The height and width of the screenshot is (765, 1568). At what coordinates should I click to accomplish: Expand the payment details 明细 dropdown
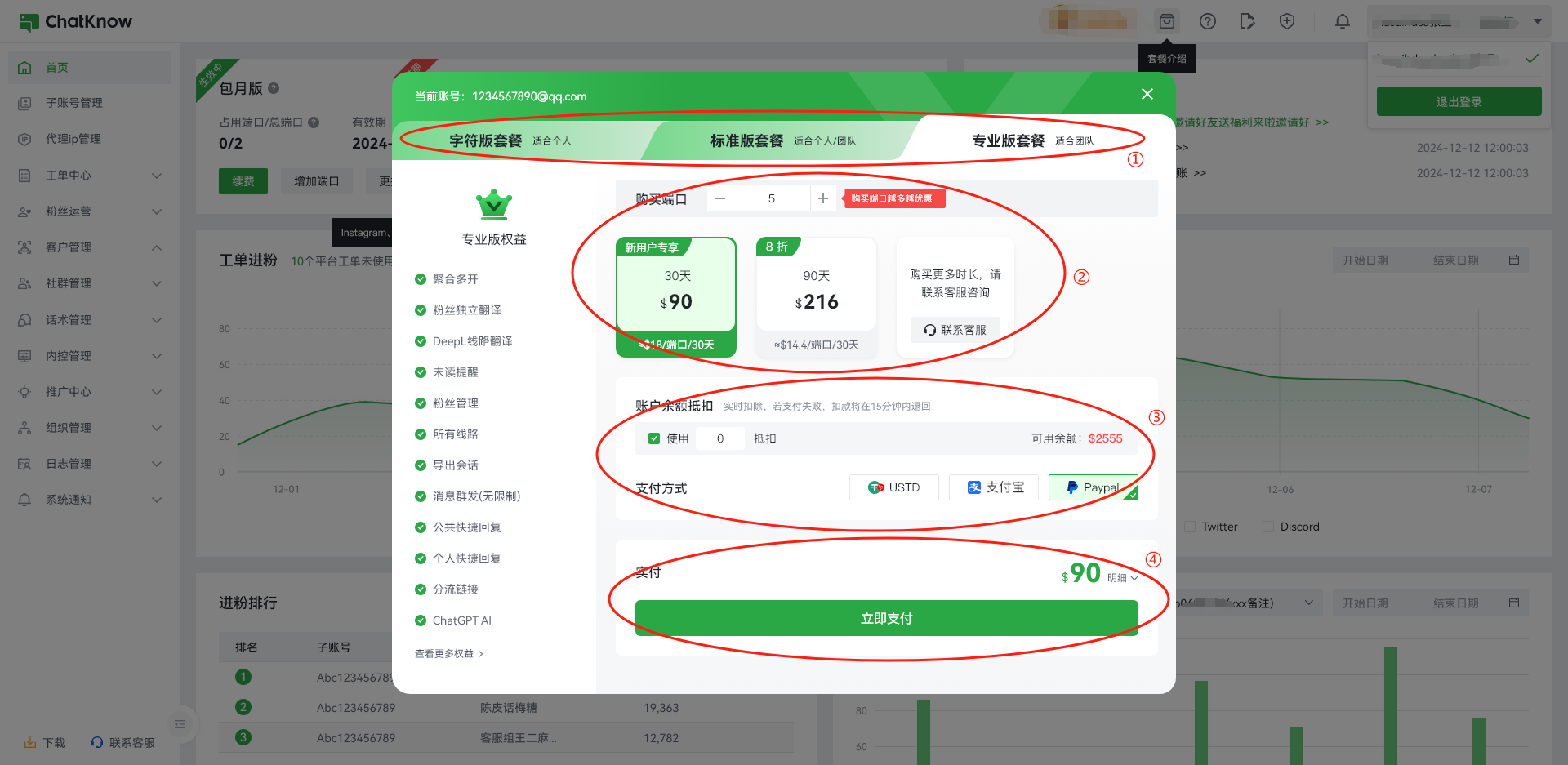point(1123,578)
